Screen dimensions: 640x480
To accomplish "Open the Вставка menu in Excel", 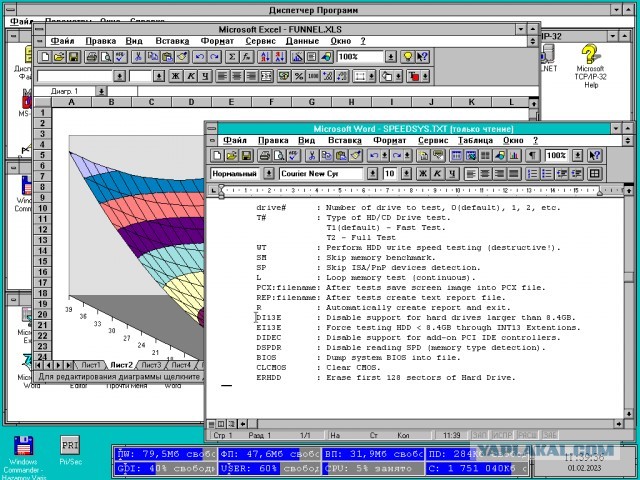I will click(172, 41).
